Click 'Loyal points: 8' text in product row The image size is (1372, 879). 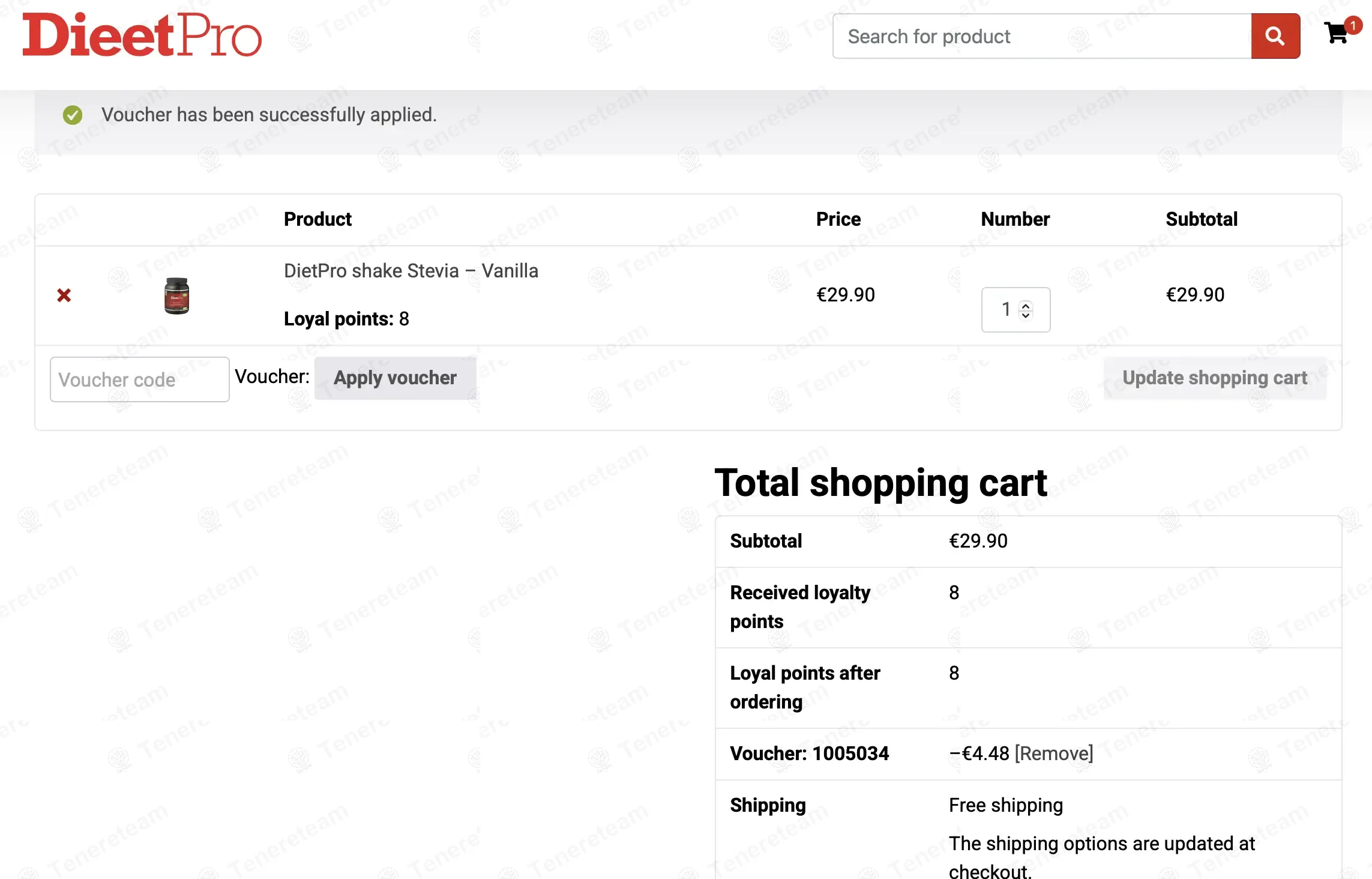click(x=346, y=319)
